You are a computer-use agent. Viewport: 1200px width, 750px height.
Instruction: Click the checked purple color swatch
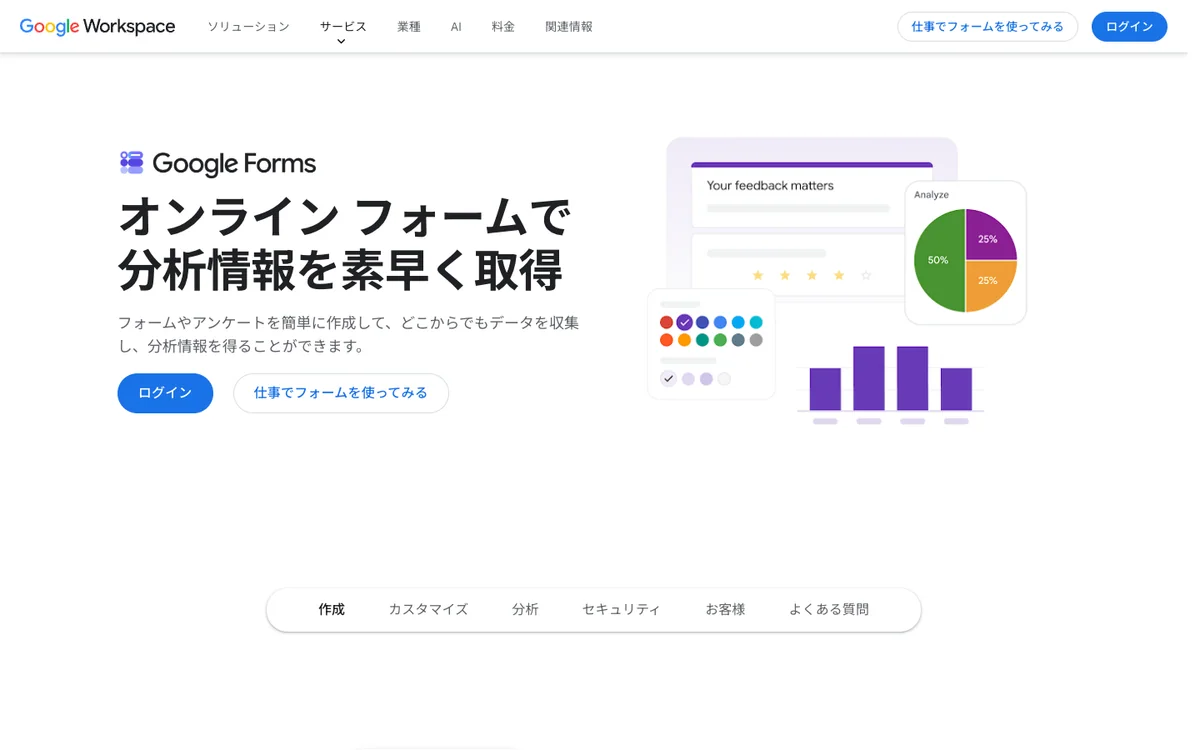click(684, 322)
